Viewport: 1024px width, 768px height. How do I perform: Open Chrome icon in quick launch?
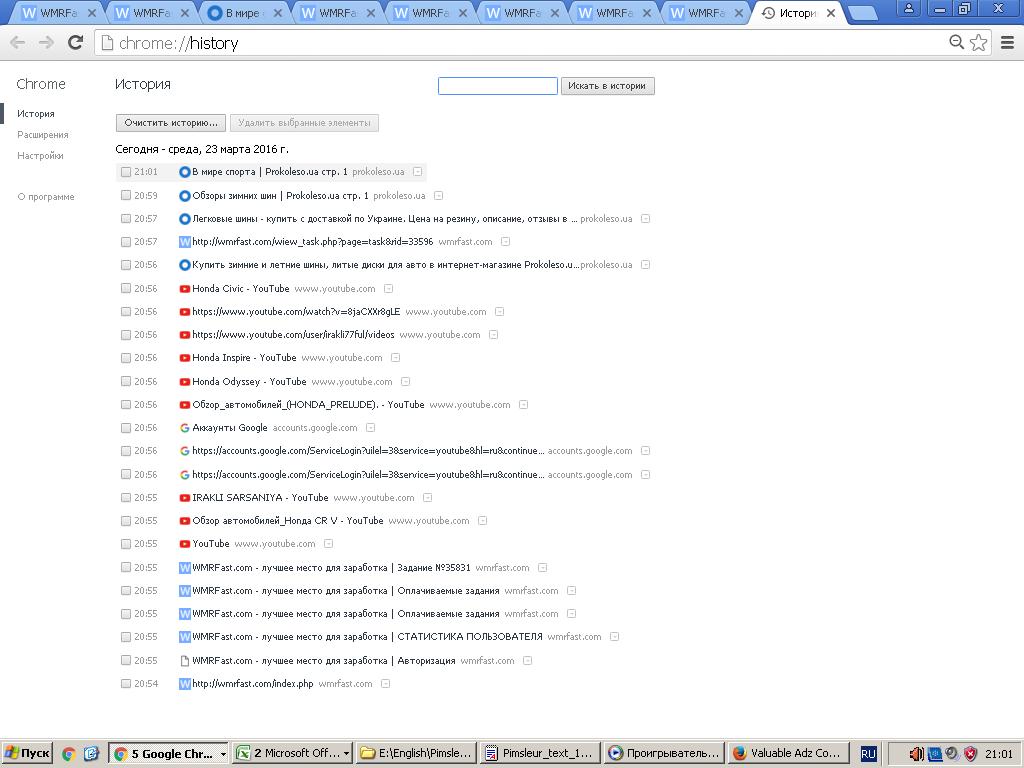(69, 754)
